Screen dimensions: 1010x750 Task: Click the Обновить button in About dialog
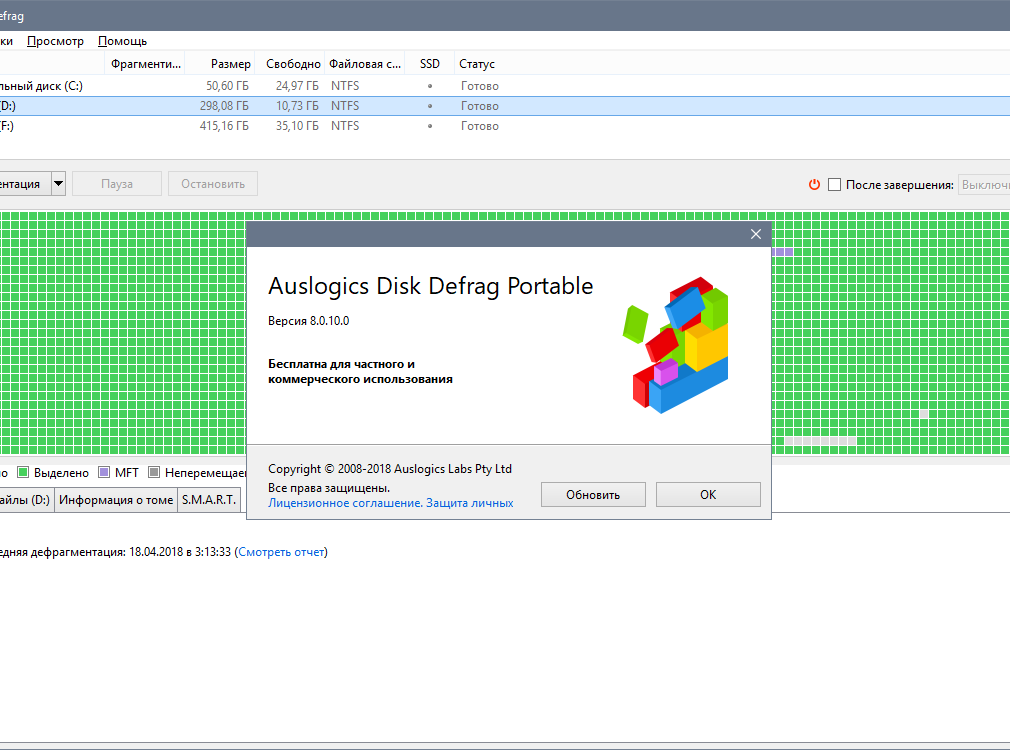[x=593, y=494]
